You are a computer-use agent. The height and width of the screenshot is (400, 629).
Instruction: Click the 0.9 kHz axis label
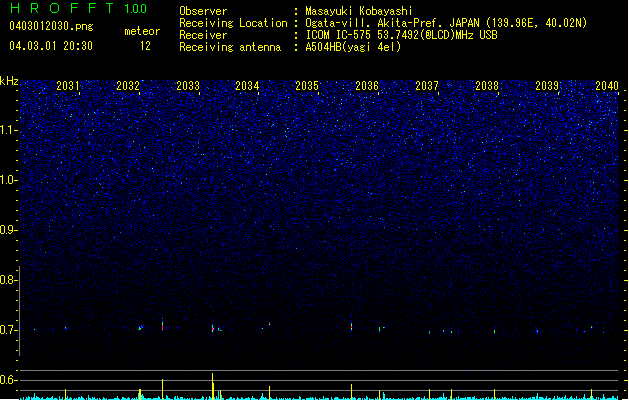tap(8, 230)
